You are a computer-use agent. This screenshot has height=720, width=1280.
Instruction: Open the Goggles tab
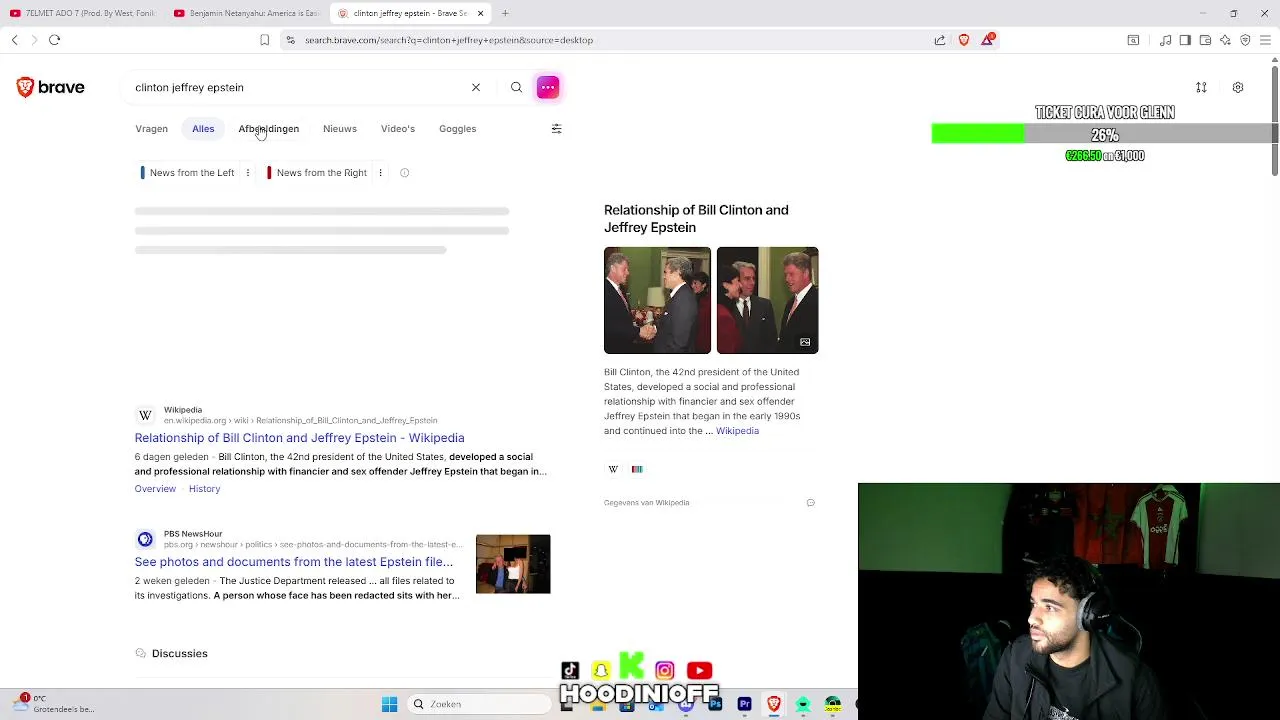pyautogui.click(x=458, y=129)
